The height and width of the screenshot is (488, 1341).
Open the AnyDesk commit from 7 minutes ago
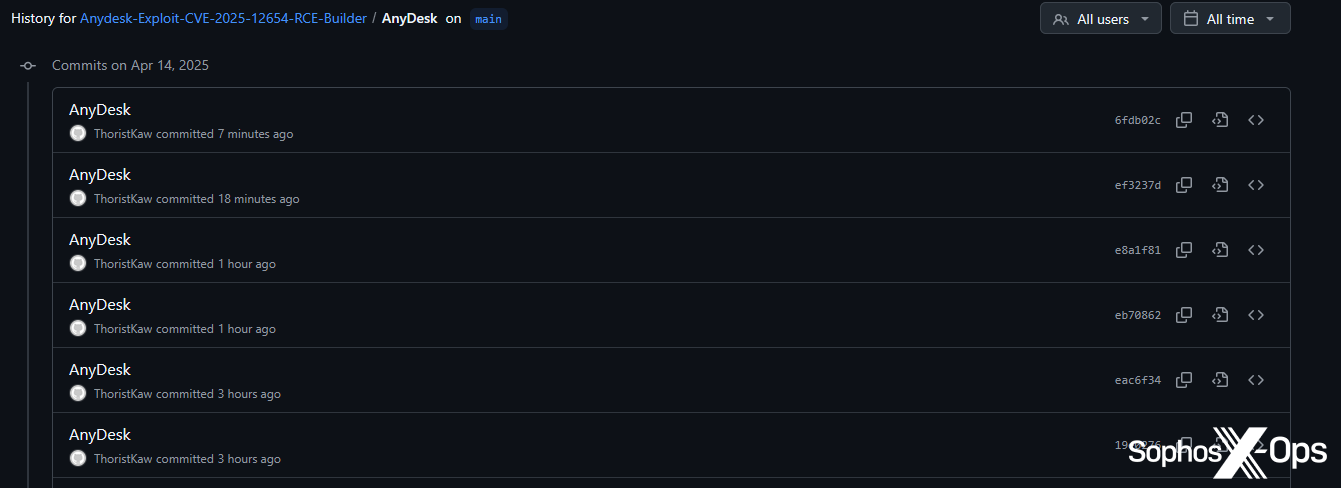click(x=100, y=110)
